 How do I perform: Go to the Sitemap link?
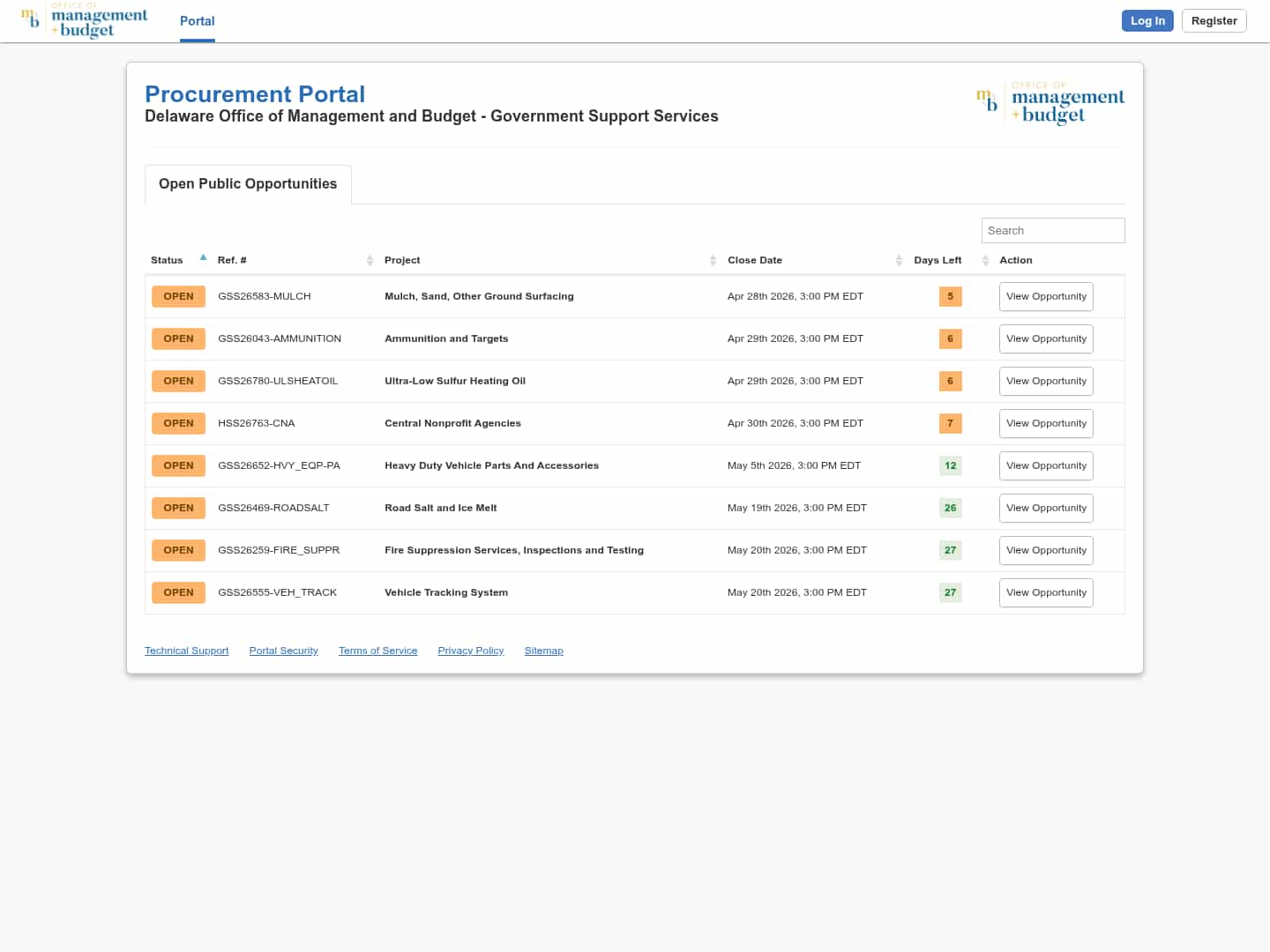pyautogui.click(x=543, y=651)
